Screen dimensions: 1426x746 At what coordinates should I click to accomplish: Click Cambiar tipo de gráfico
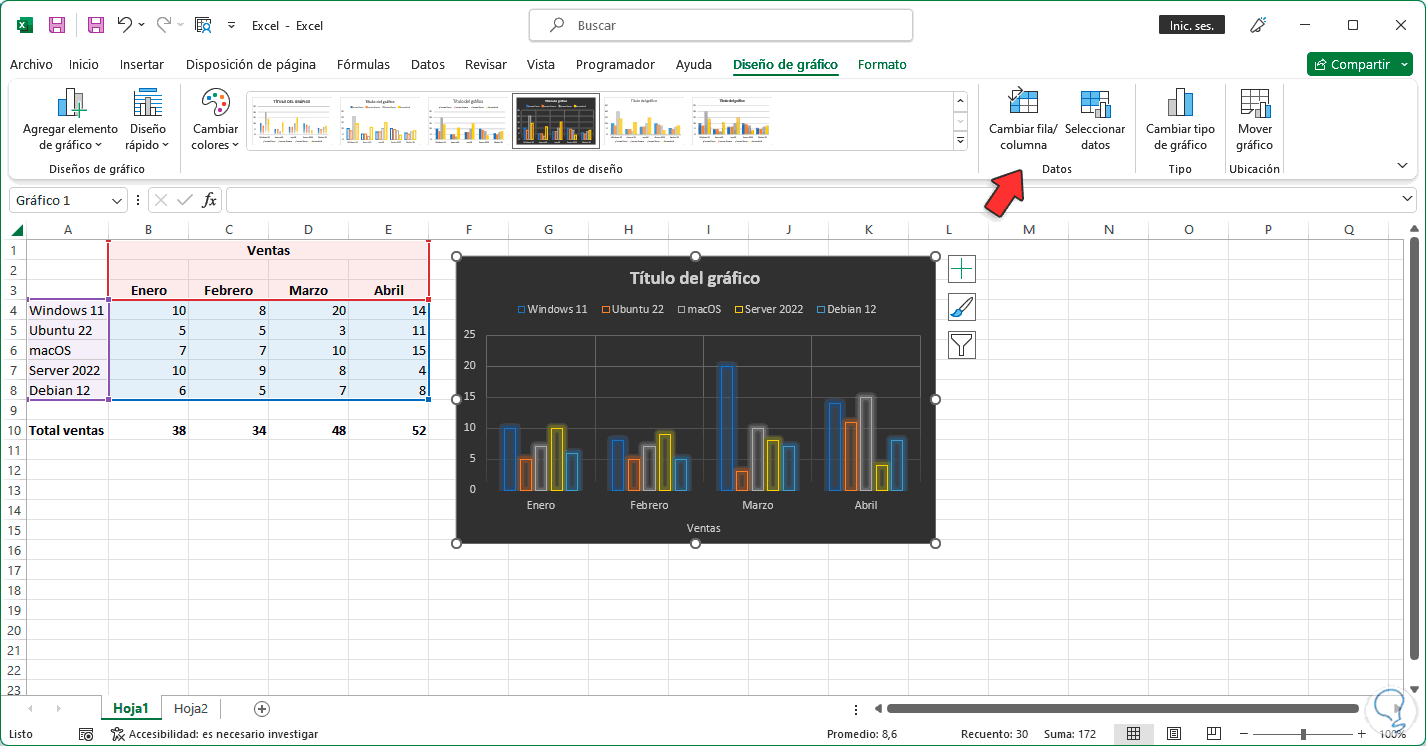1180,120
